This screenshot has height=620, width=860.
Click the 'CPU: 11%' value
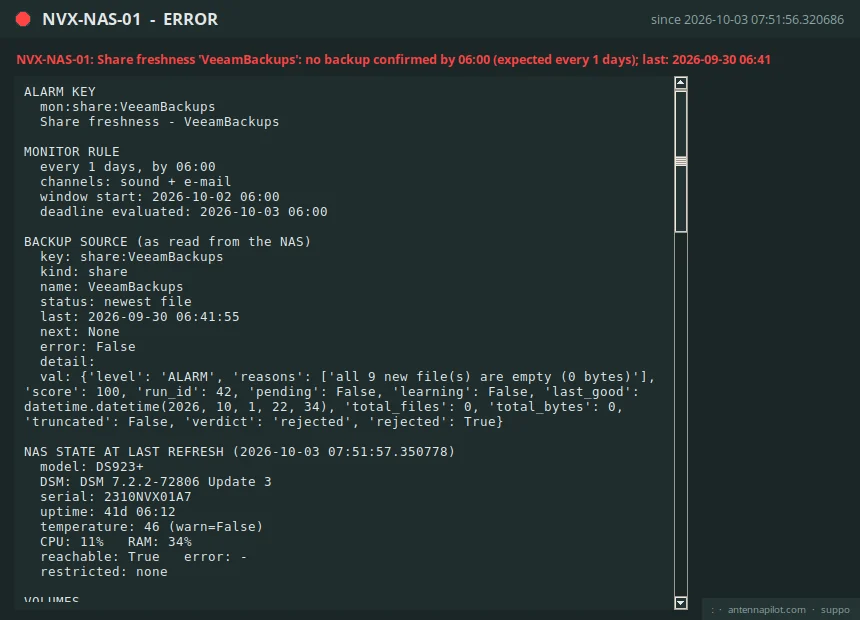72,542
